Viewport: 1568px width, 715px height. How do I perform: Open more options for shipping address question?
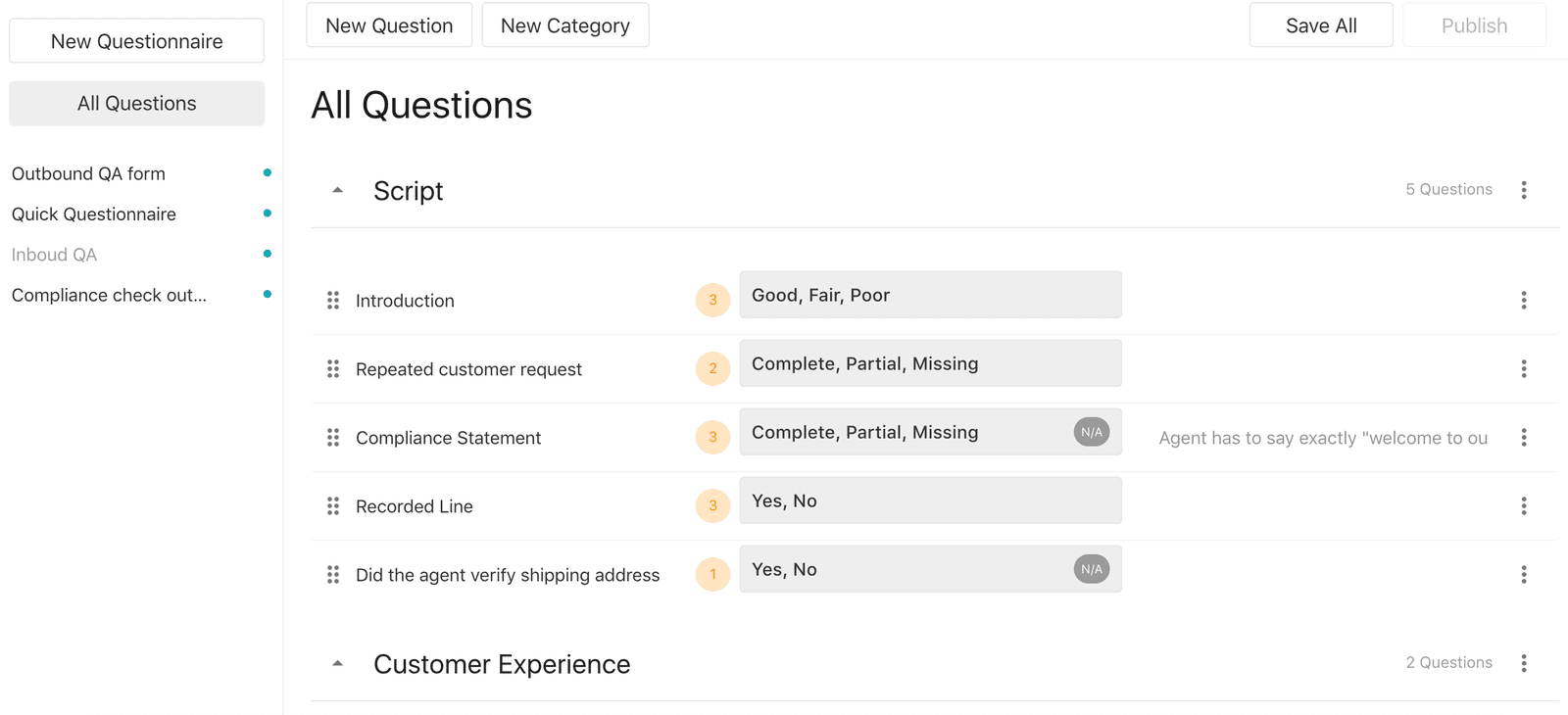click(x=1523, y=575)
